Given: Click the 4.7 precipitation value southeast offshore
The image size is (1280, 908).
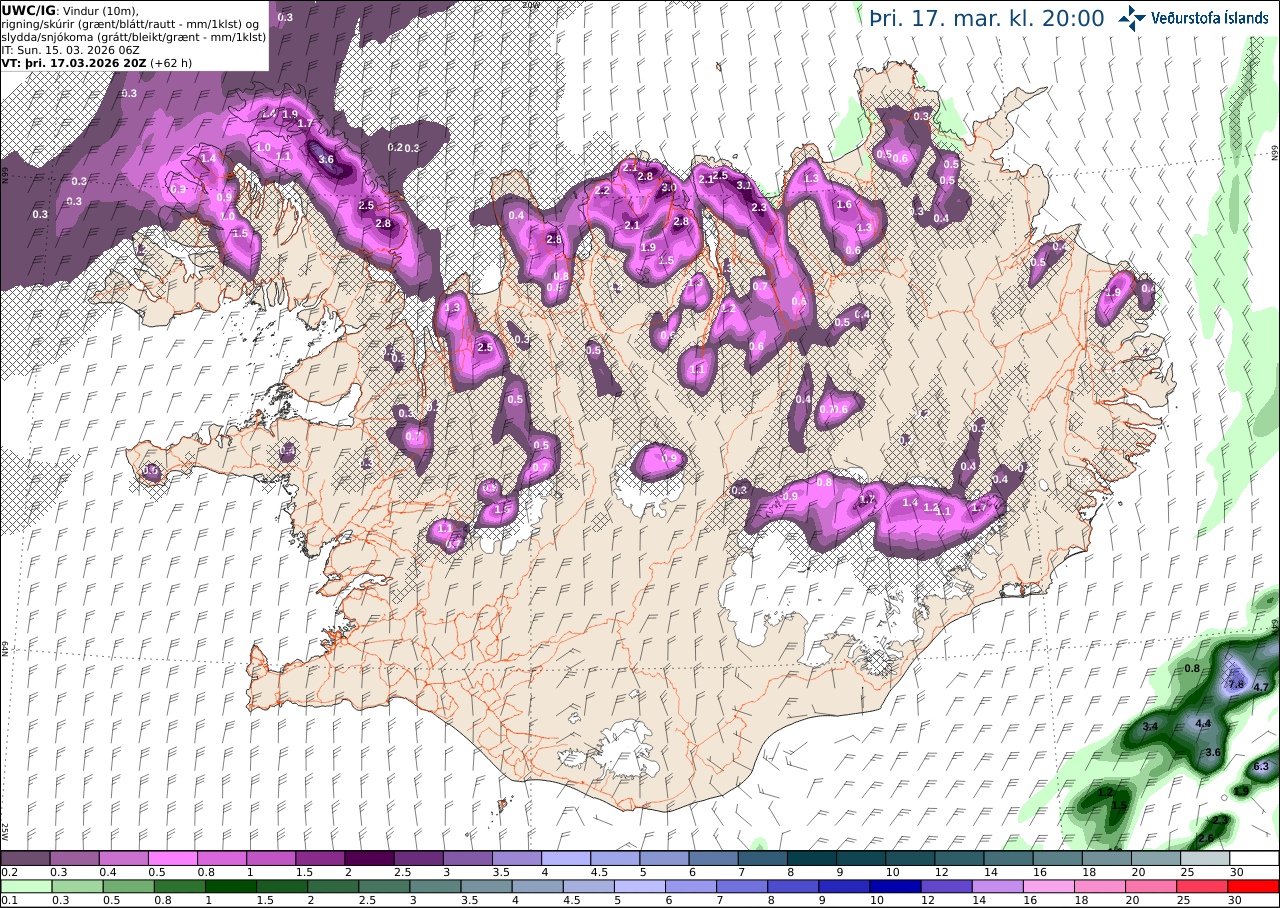Looking at the screenshot, I should tap(1261, 687).
